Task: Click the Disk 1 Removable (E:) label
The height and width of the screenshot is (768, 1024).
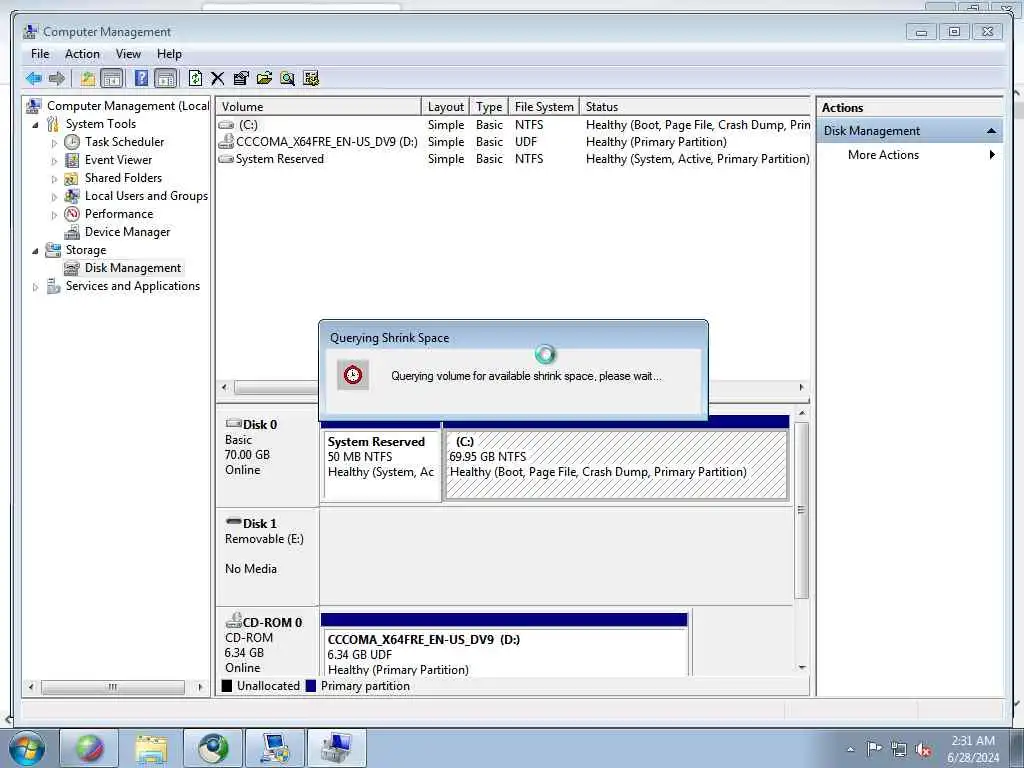Action: coord(267,556)
